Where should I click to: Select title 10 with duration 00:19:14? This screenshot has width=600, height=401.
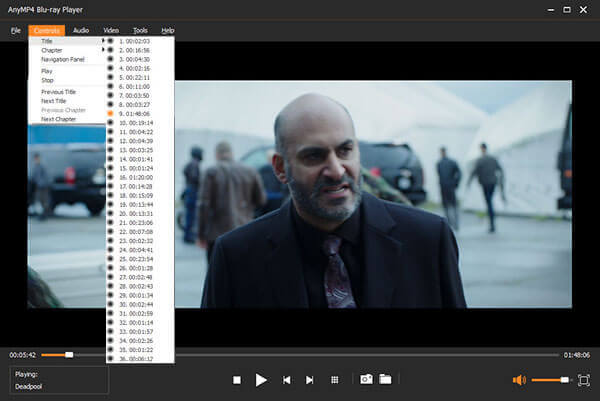click(137, 123)
